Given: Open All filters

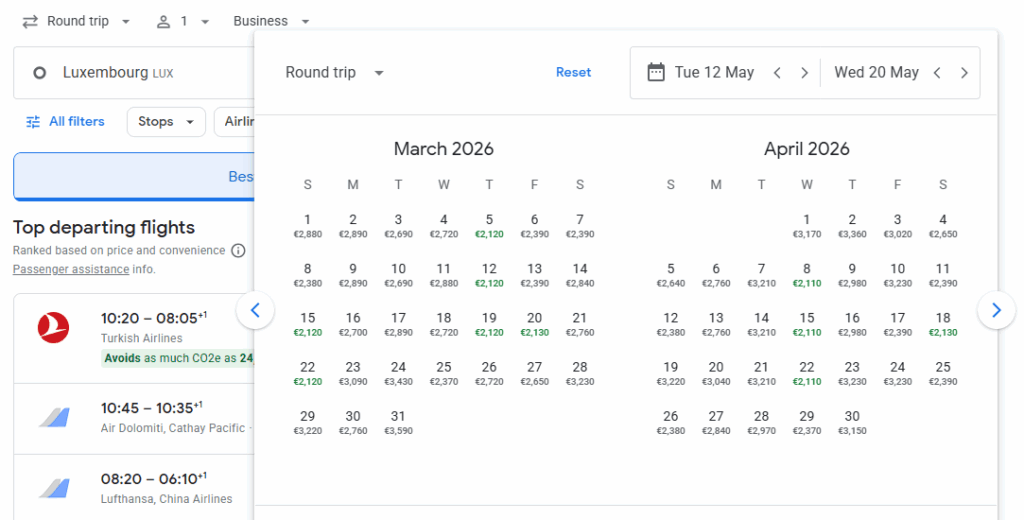Looking at the screenshot, I should click(x=65, y=122).
